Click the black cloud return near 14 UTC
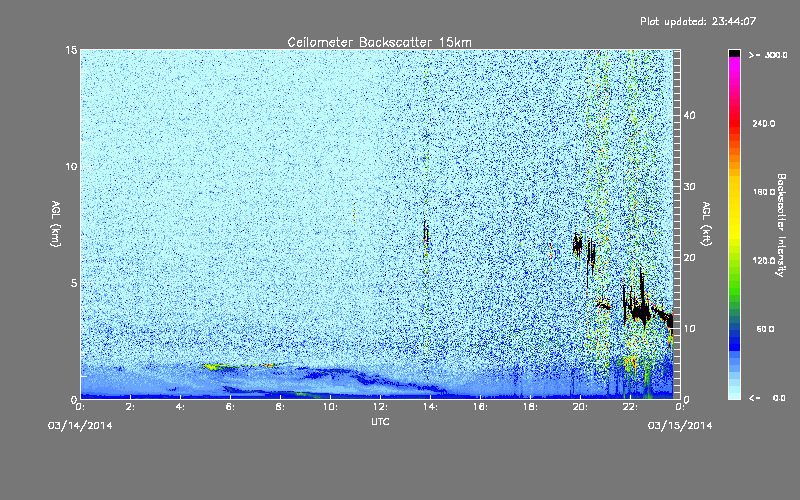 coord(426,233)
